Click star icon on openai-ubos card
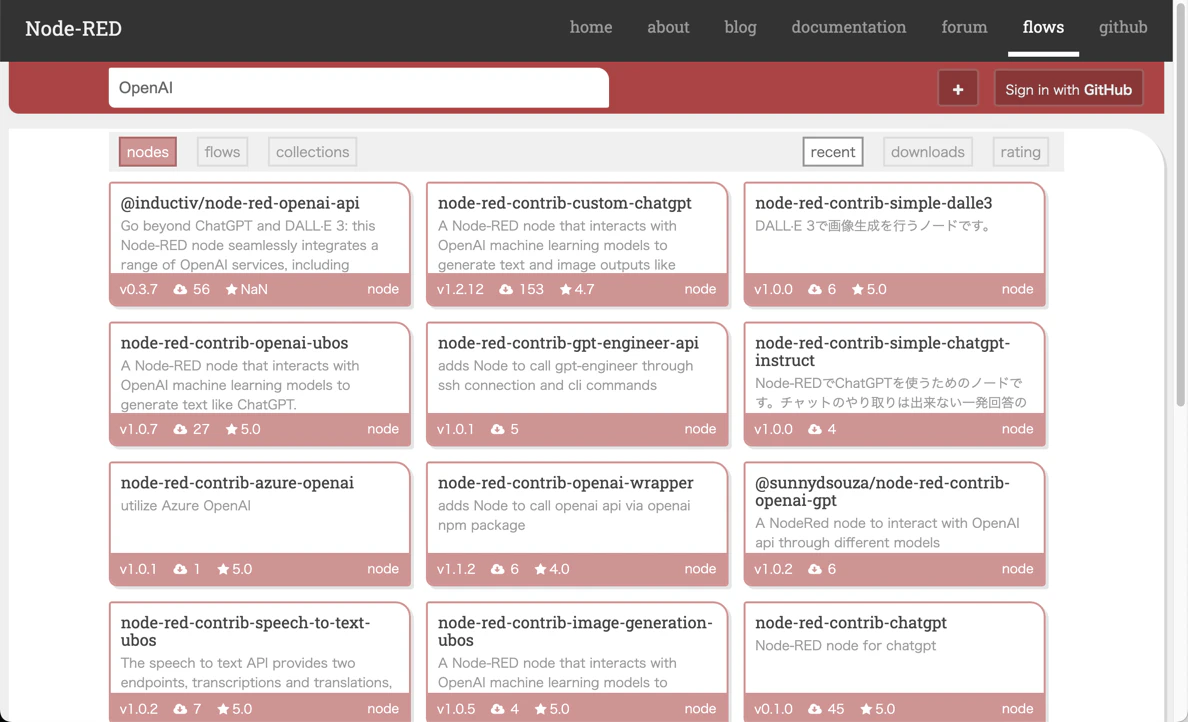1188x722 pixels. pyautogui.click(x=232, y=430)
